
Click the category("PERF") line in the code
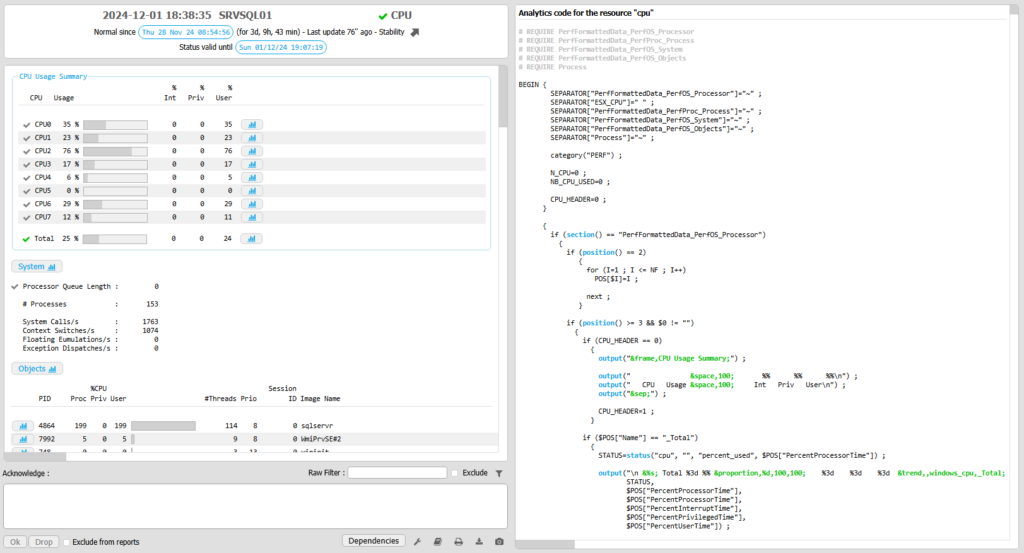(586, 155)
